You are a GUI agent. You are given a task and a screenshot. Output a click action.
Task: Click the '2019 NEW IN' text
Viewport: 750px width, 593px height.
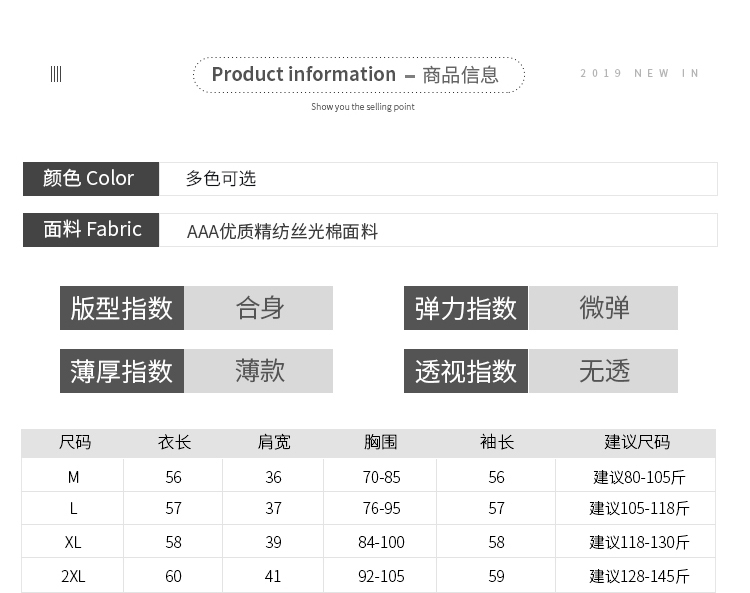[640, 73]
